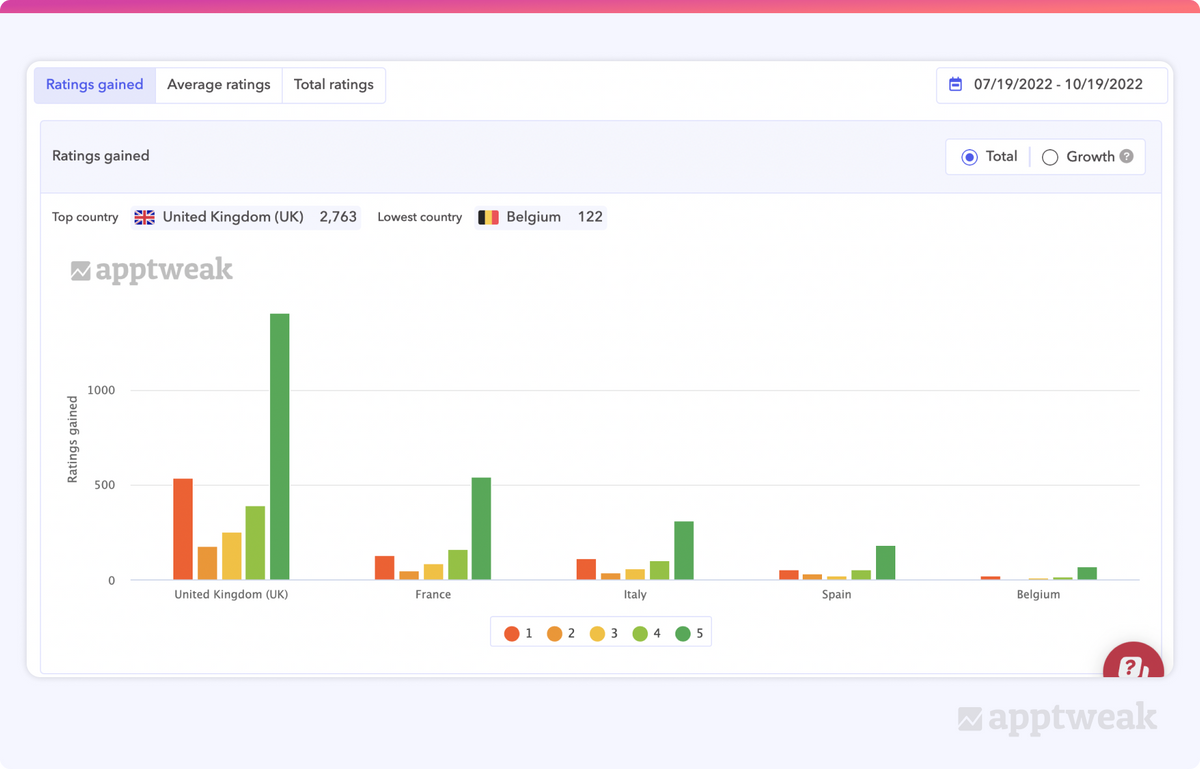The width and height of the screenshot is (1200, 769).
Task: Click the Ratings gained panel heading
Action: coord(101,156)
